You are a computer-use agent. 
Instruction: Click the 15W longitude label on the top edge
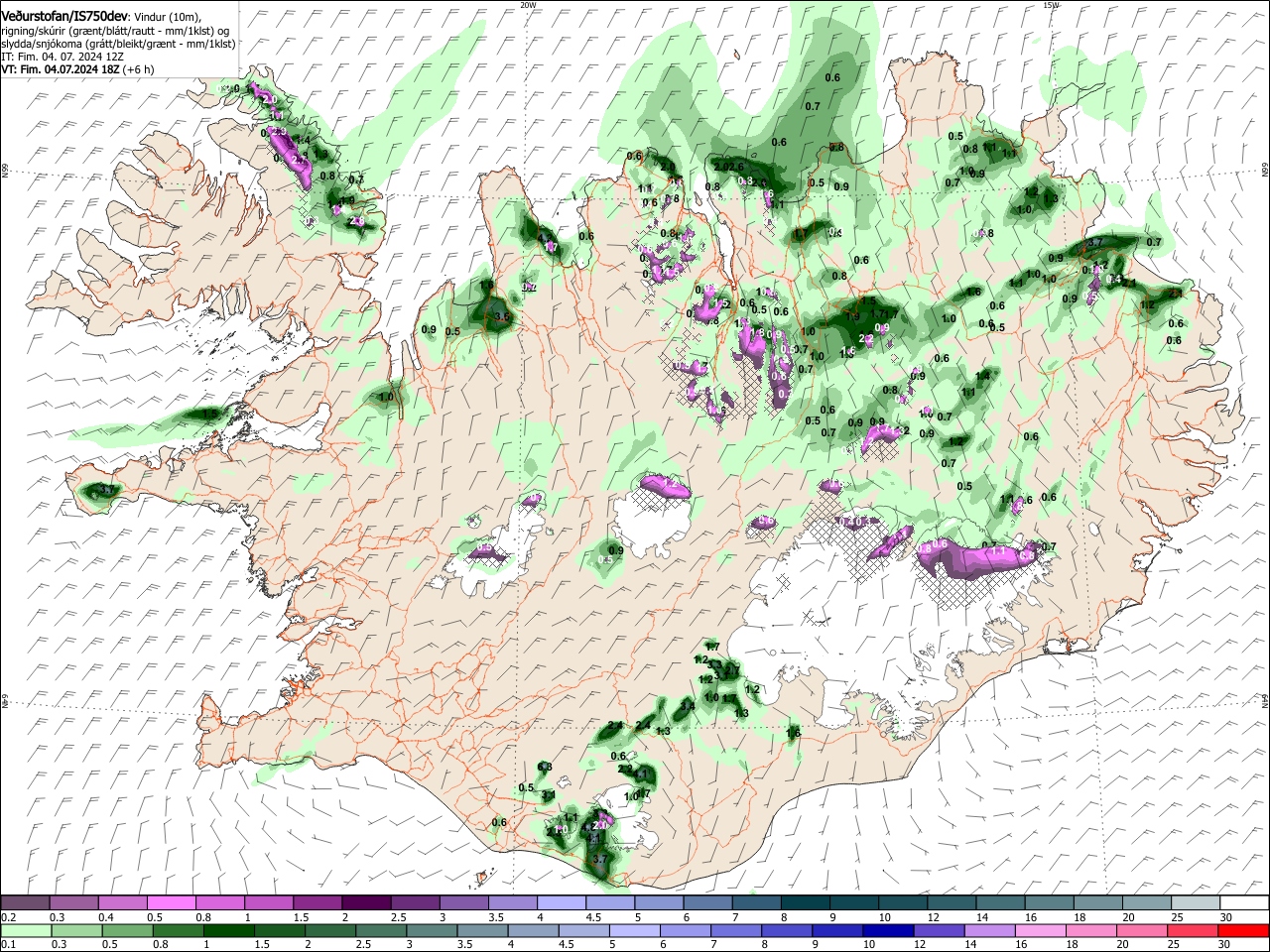[1052, 5]
